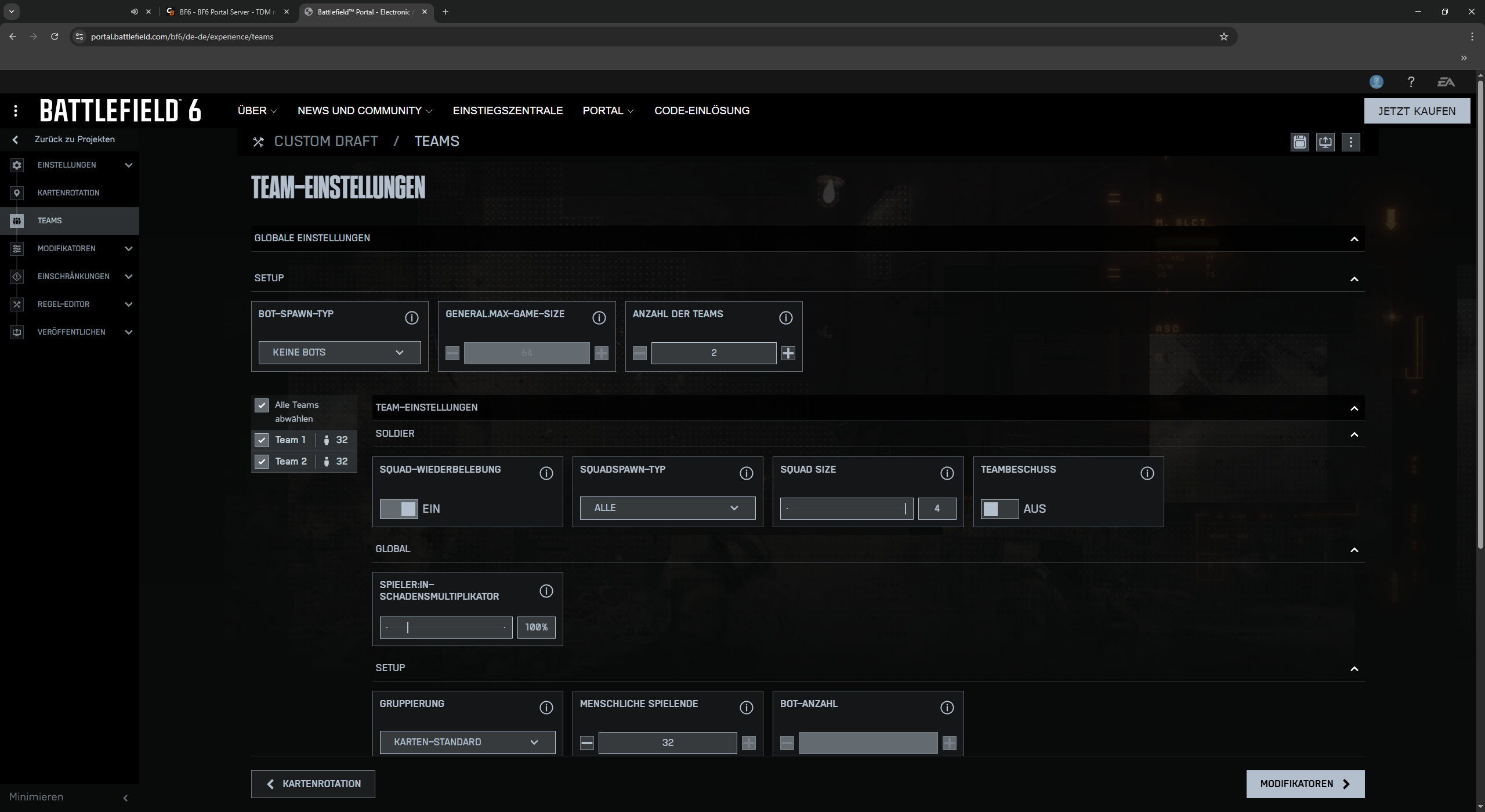
Task: Click the Modifikatoren next button
Action: [x=1305, y=784]
